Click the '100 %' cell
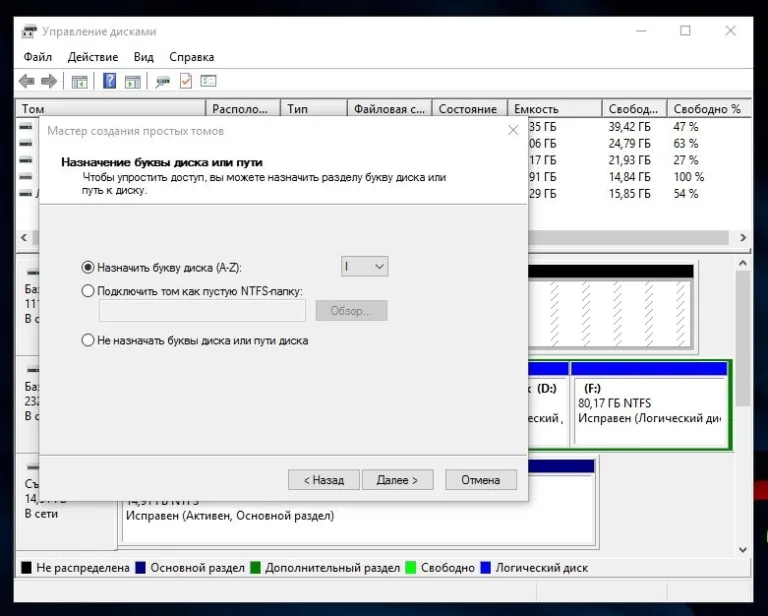The image size is (768, 616). 689,177
